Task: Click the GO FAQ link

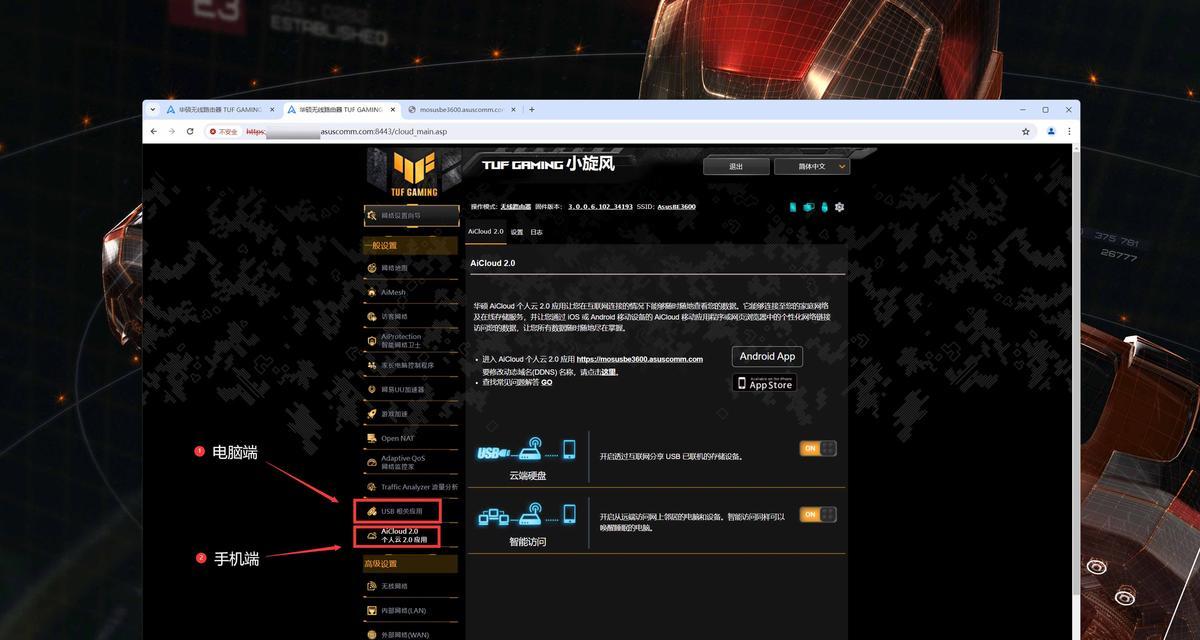Action: [547, 382]
